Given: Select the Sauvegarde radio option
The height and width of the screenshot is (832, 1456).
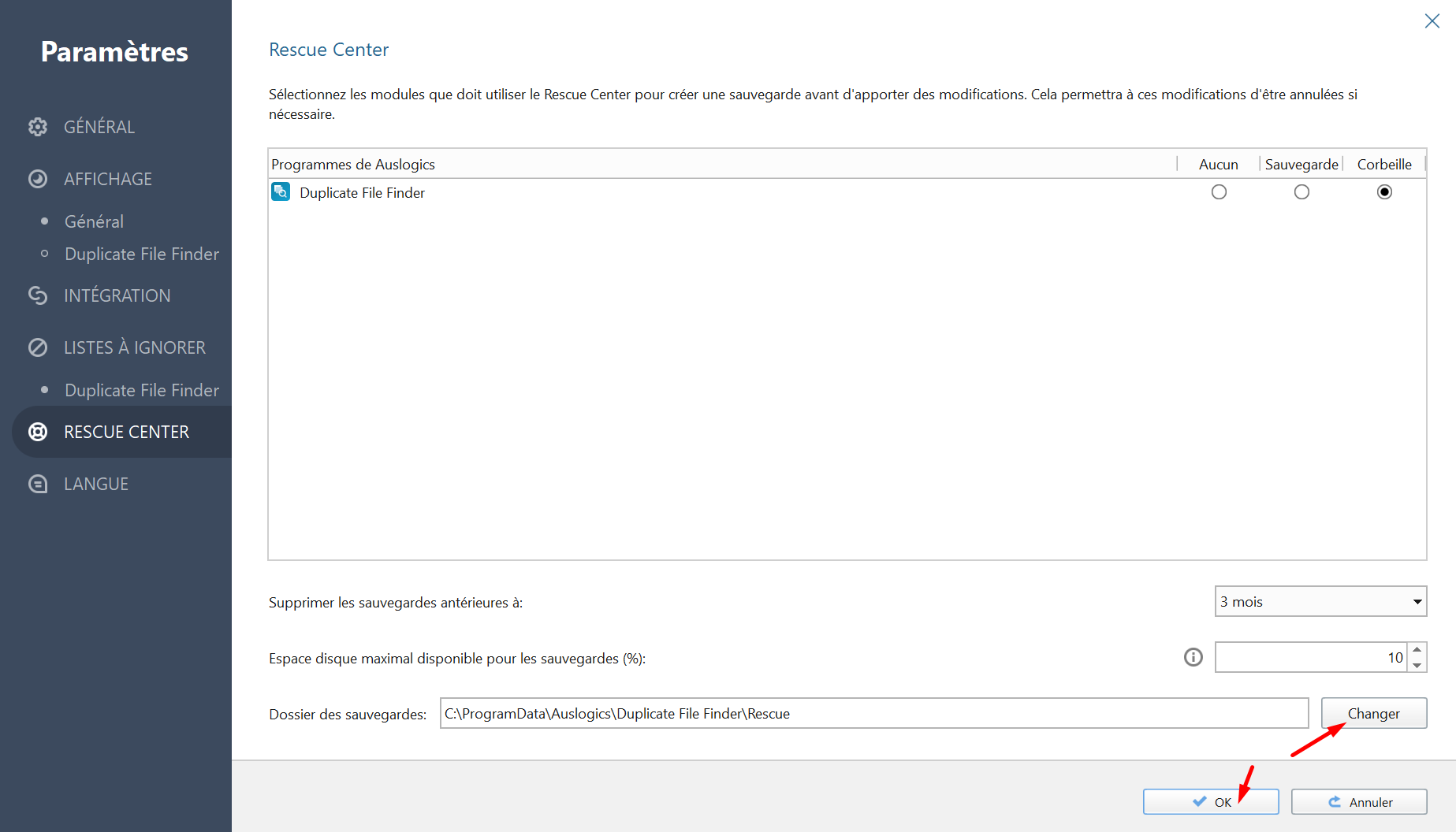Looking at the screenshot, I should (1301, 192).
